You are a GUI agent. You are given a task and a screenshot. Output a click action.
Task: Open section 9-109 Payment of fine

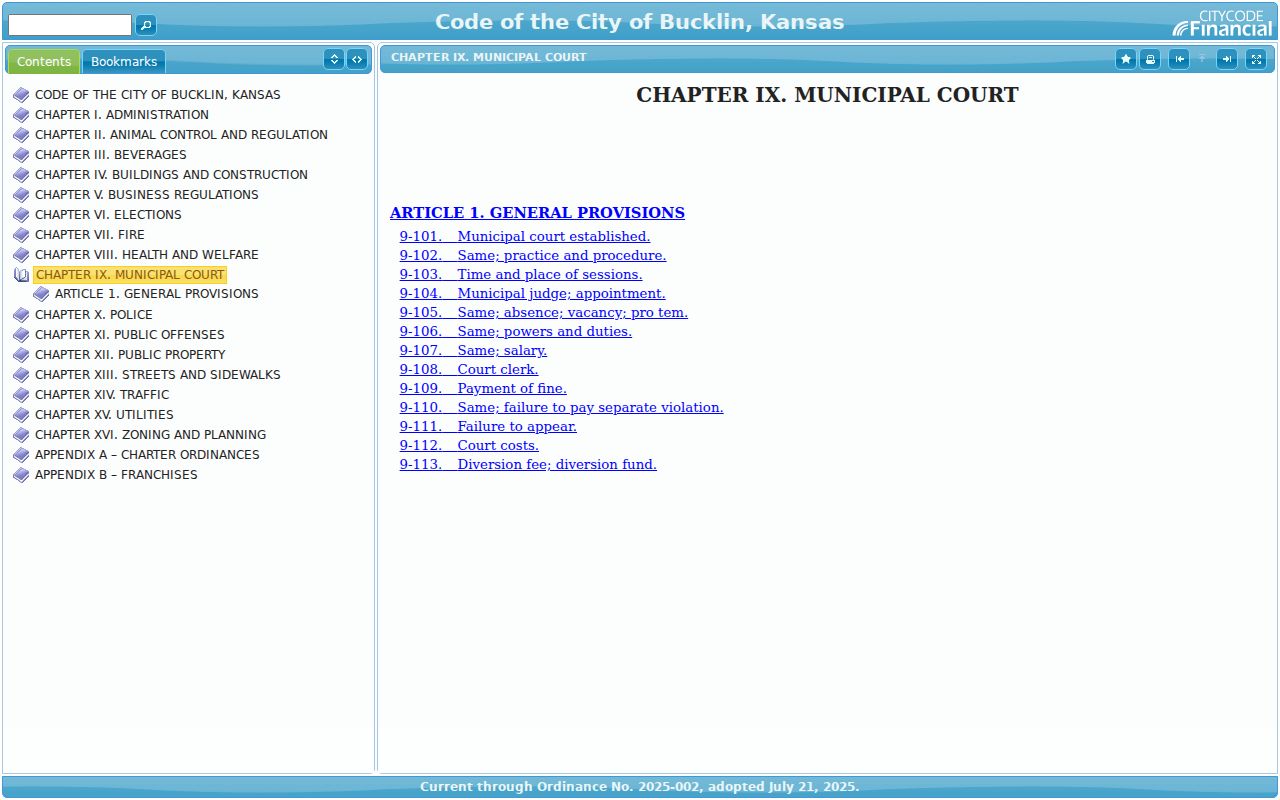(483, 389)
